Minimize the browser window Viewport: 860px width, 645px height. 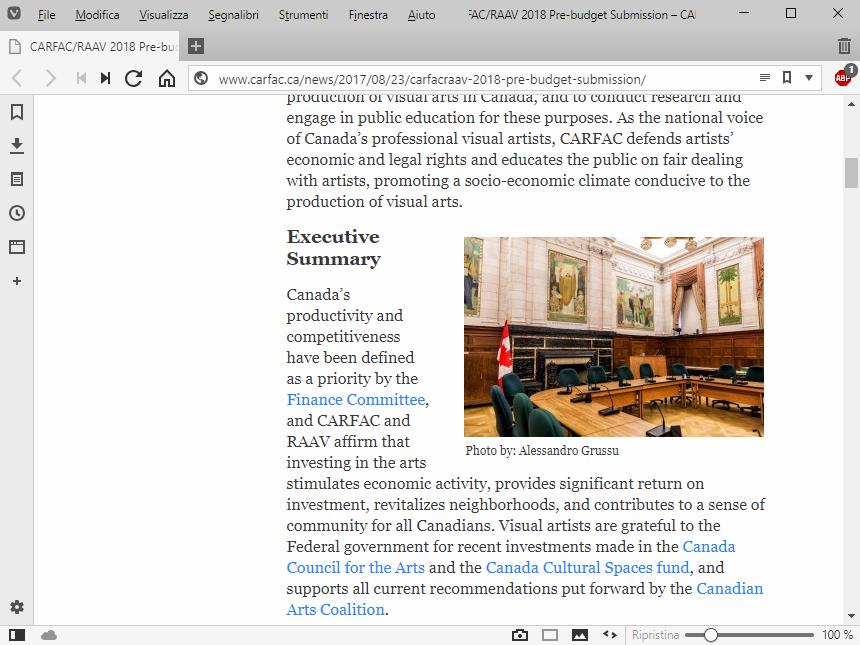[744, 13]
